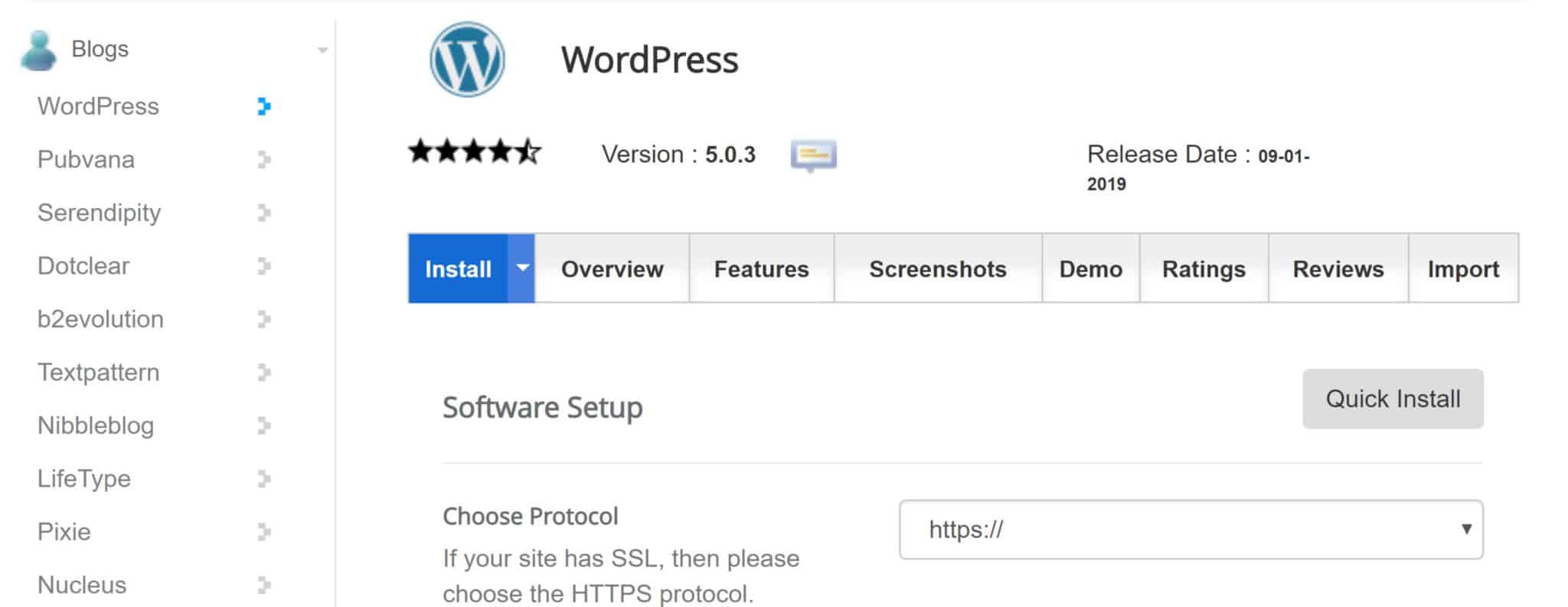Select Pixie in the sidebar
Image resolution: width=1568 pixels, height=607 pixels.
pyautogui.click(x=64, y=532)
